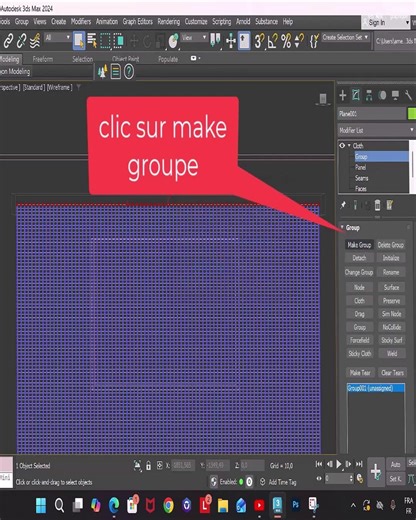Toggle Percent Snap icon

pos(286,41)
